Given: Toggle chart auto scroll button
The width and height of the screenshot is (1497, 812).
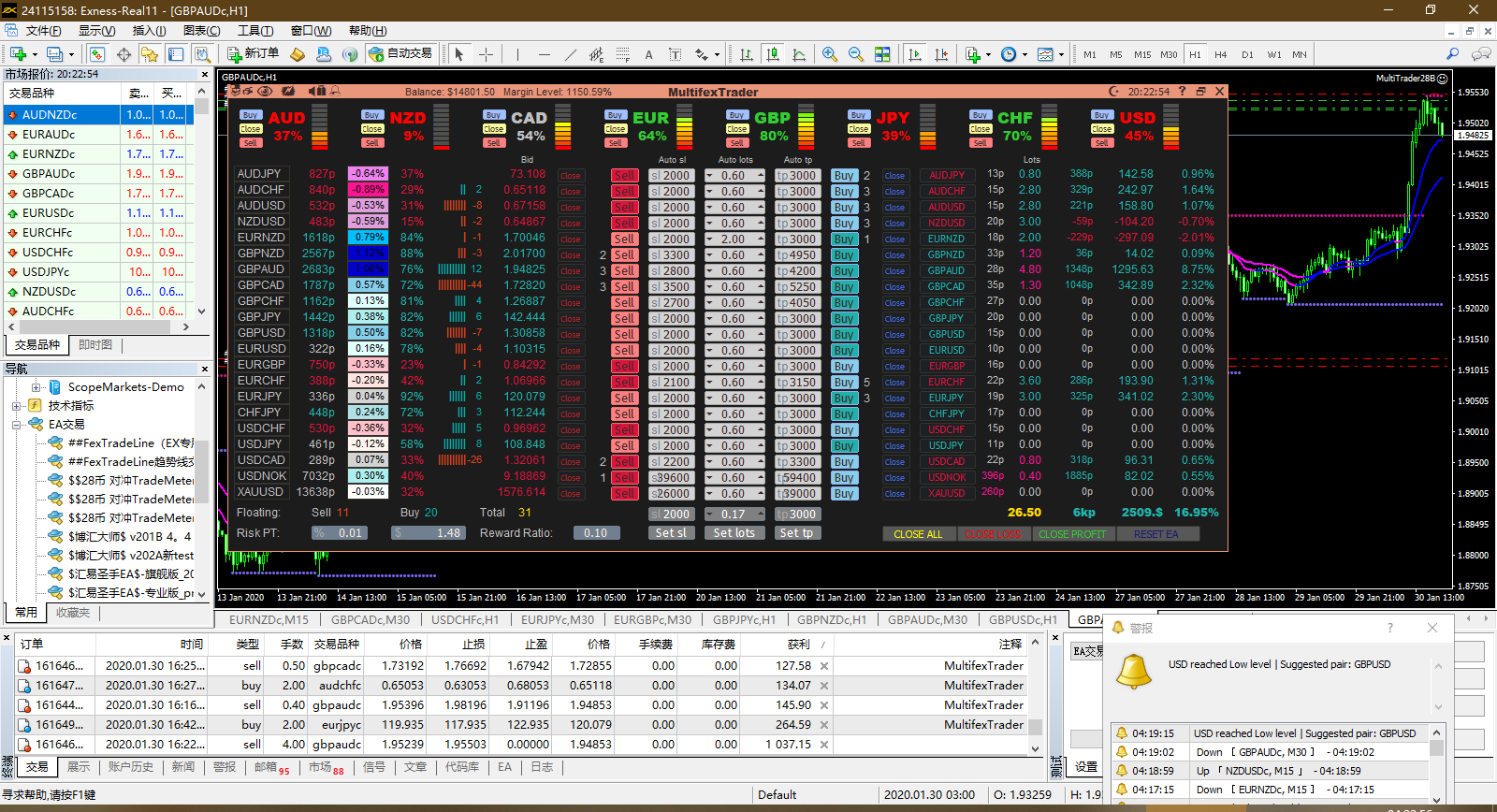Looking at the screenshot, I should (915, 54).
